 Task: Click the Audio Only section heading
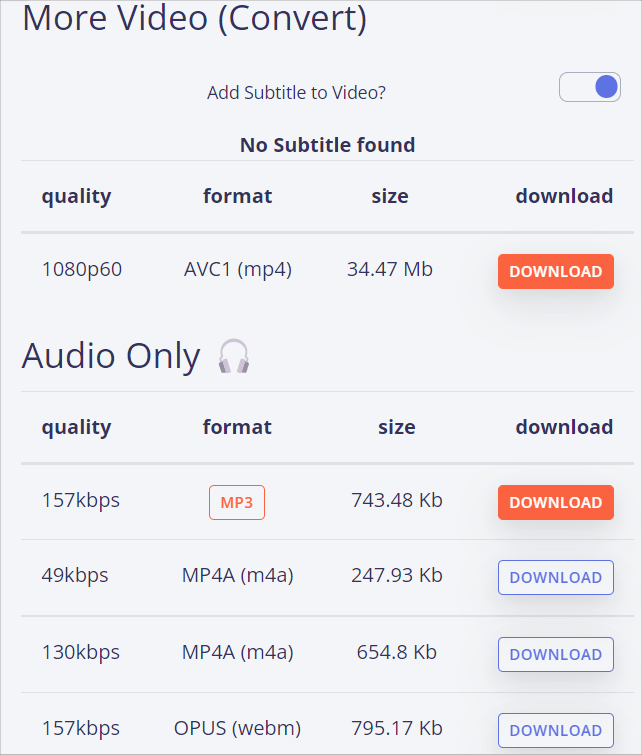111,356
